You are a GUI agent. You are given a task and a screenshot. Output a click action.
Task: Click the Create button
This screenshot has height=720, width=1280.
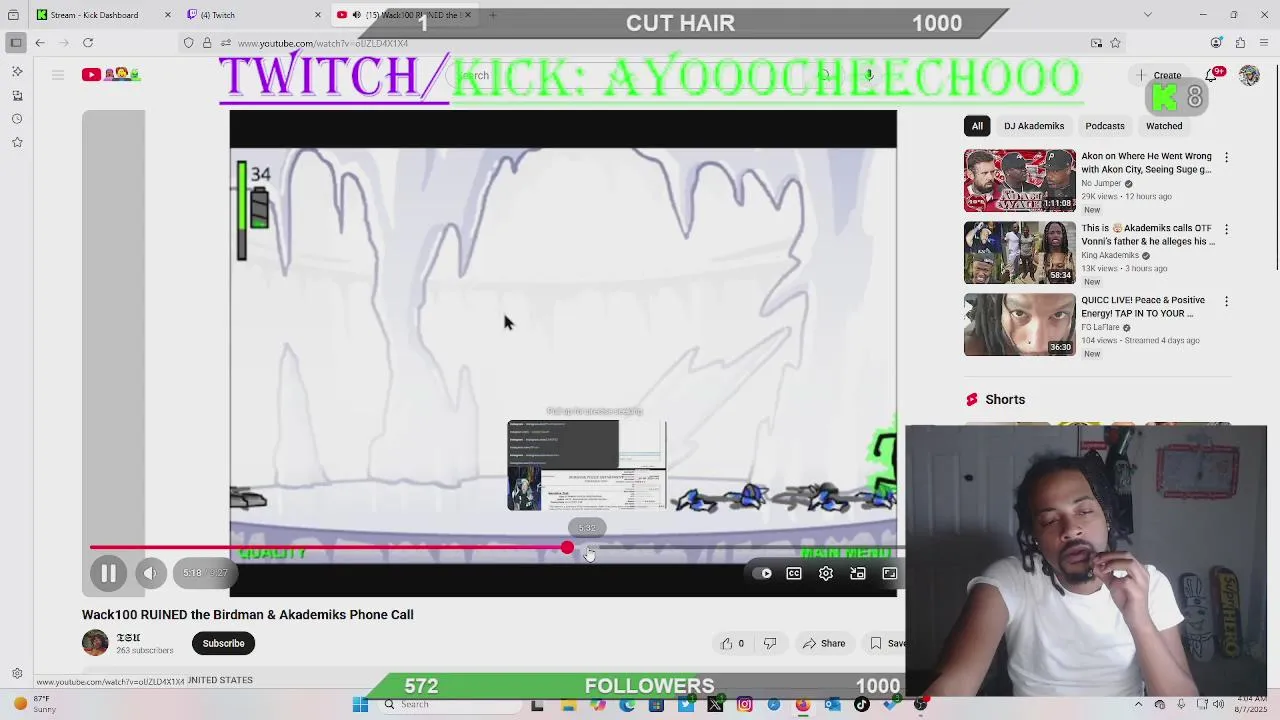point(1159,75)
